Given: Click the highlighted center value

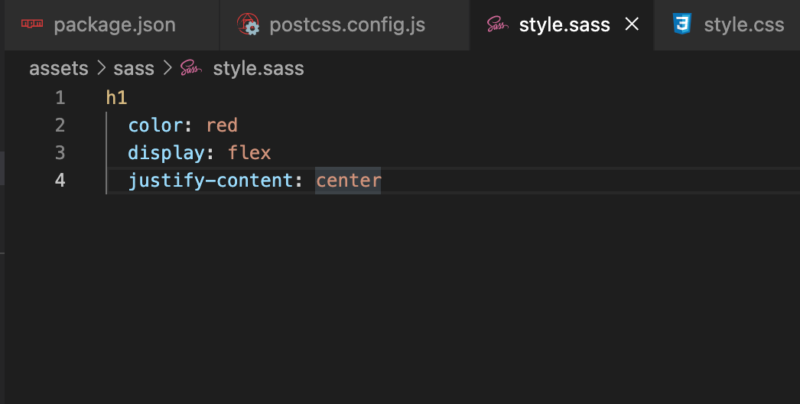Looking at the screenshot, I should (348, 181).
